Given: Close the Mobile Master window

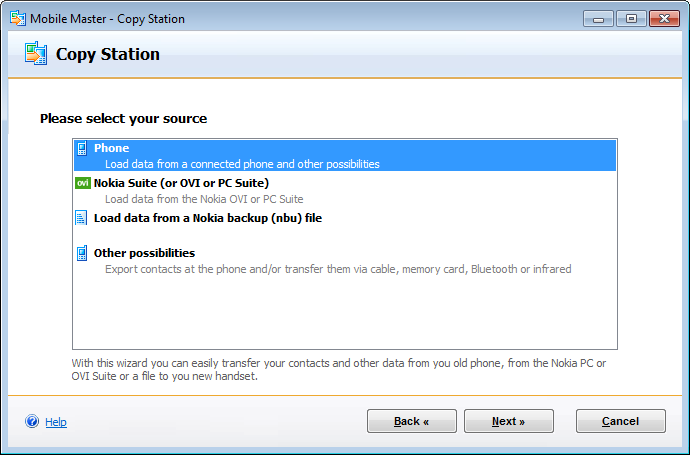Looking at the screenshot, I should coord(663,18).
